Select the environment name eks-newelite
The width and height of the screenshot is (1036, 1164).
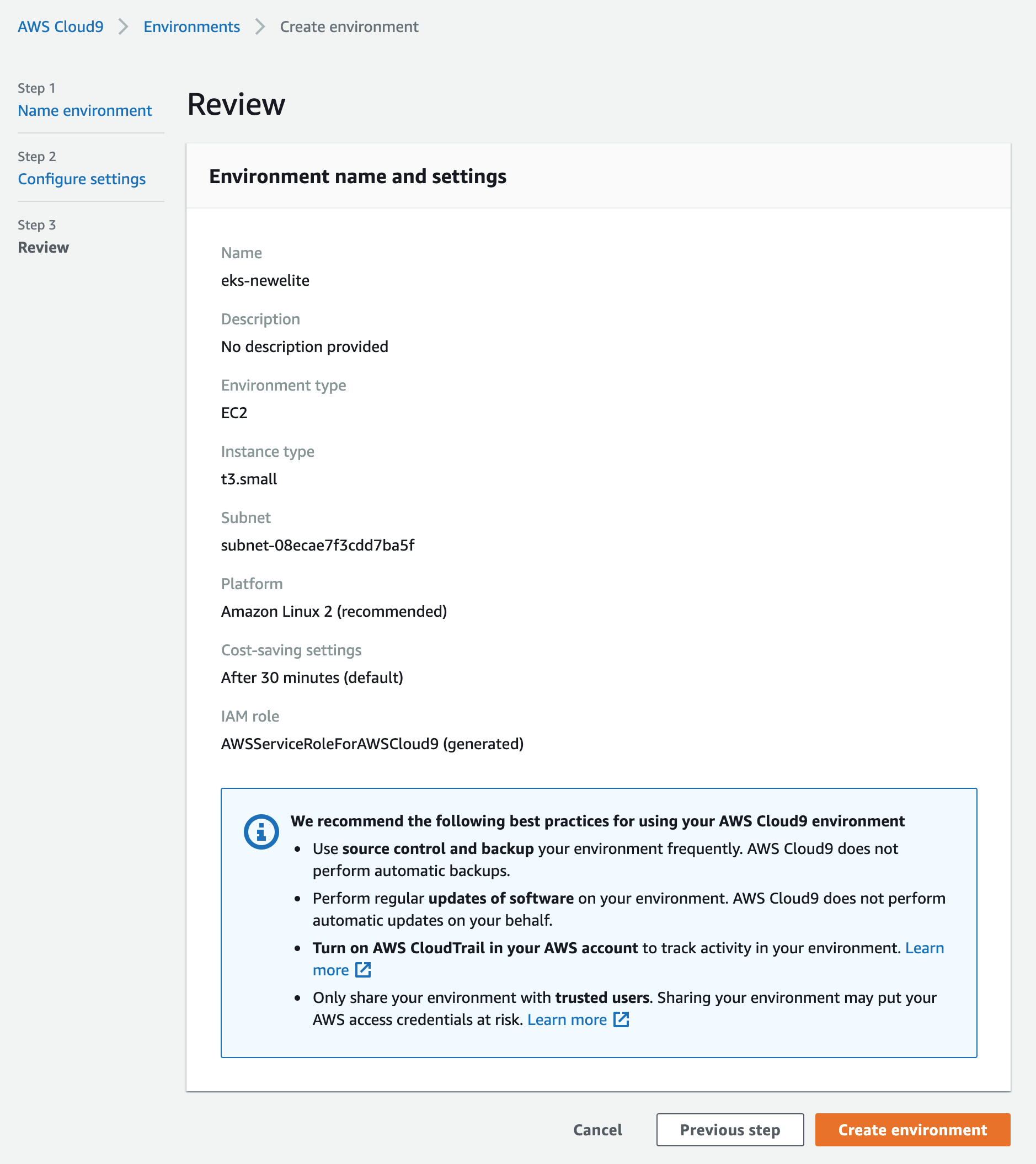coord(265,280)
